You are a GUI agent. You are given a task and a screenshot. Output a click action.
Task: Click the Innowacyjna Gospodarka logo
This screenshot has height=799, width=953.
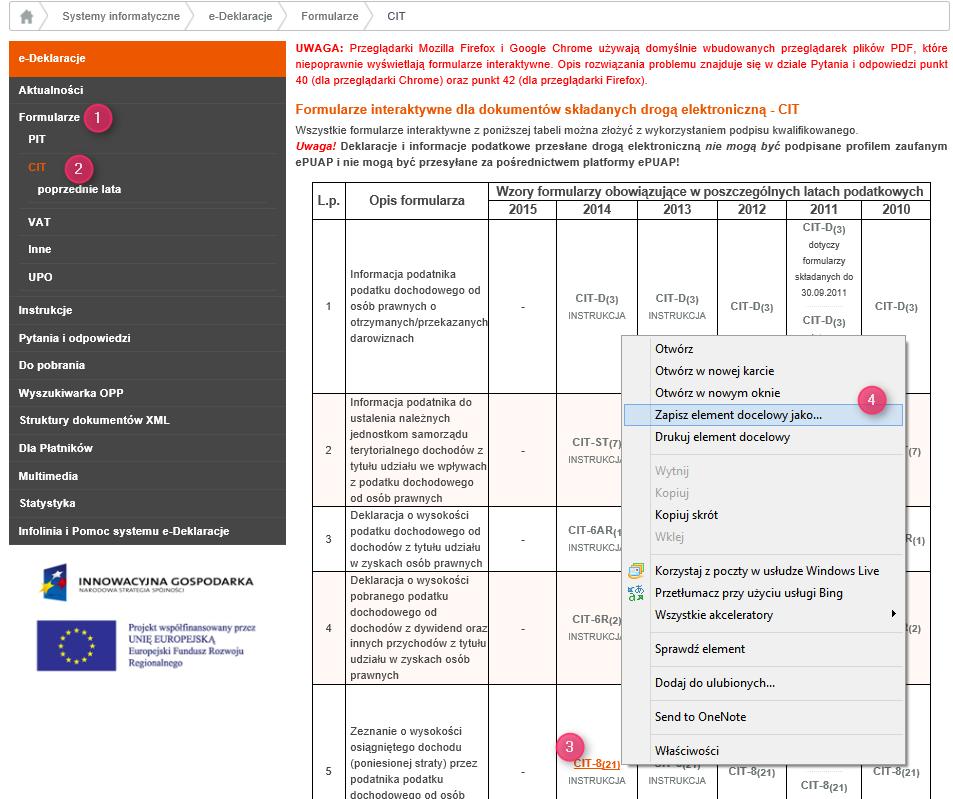pos(146,583)
